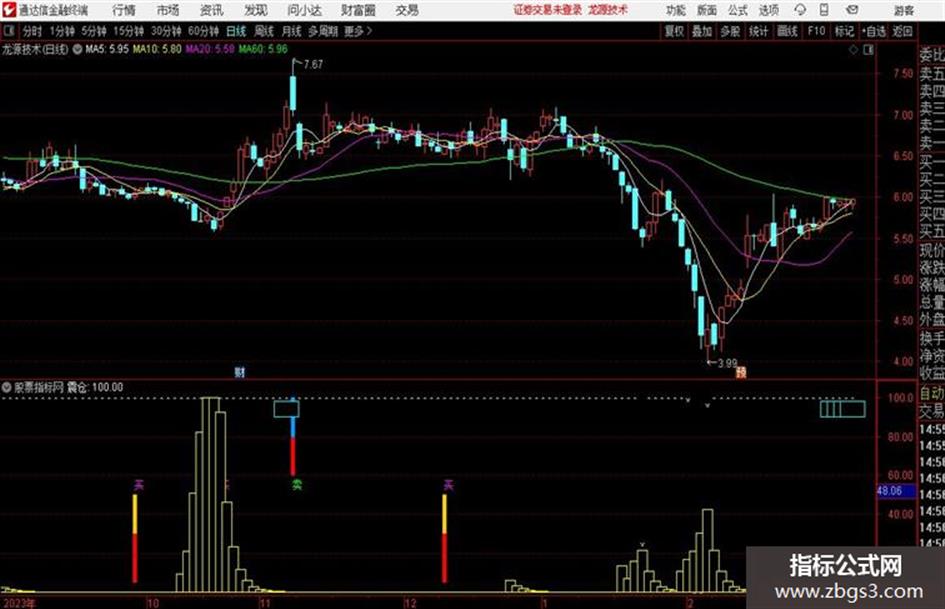Open the 公式 menu
945x609 pixels.
point(738,10)
